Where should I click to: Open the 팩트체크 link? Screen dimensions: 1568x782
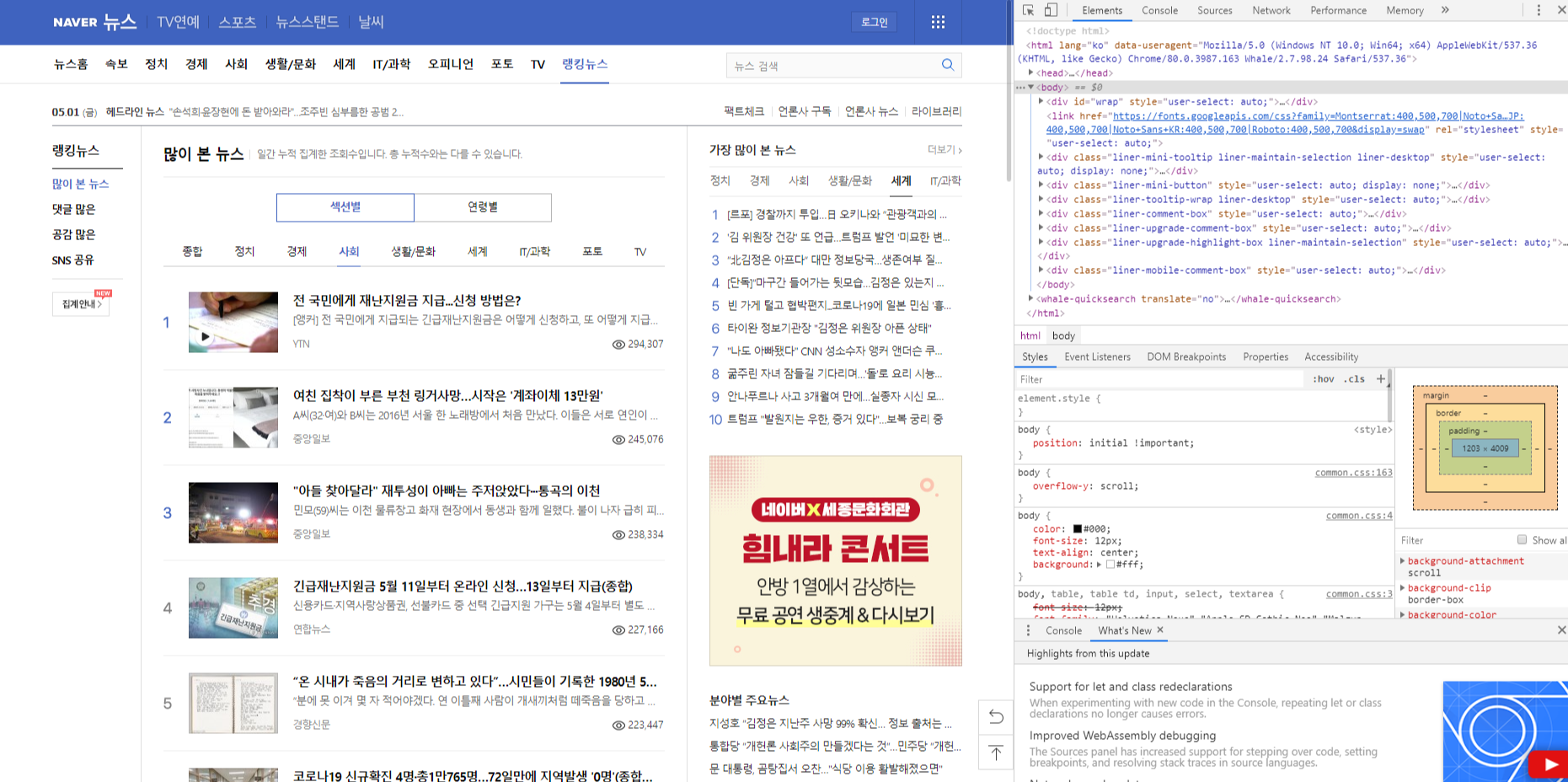click(x=744, y=111)
